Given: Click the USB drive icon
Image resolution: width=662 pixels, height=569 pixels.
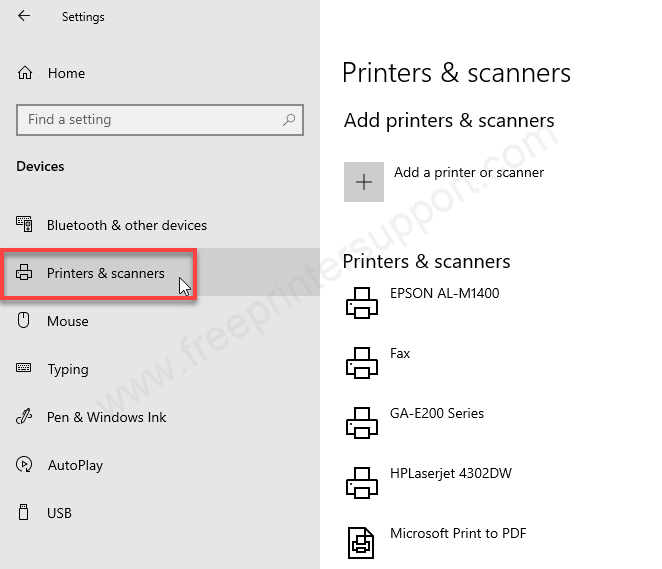Looking at the screenshot, I should 25,513.
